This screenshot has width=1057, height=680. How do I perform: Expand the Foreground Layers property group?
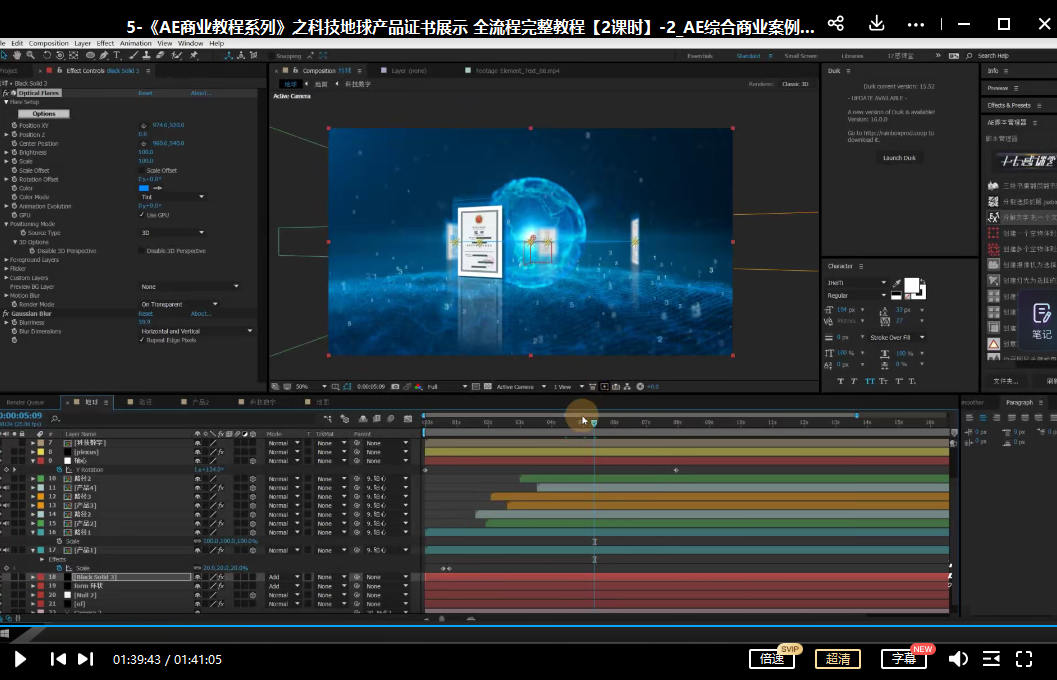6,260
